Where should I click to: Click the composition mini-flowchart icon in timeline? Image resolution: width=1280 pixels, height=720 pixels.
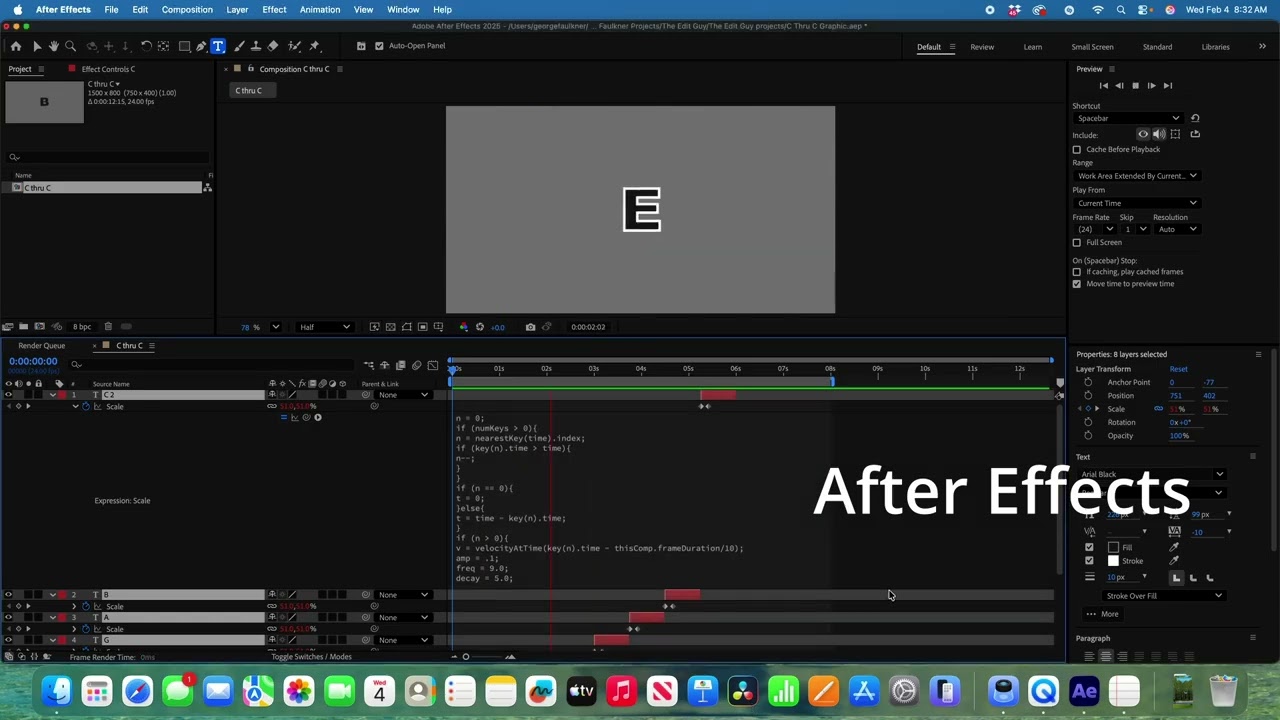[x=368, y=365]
